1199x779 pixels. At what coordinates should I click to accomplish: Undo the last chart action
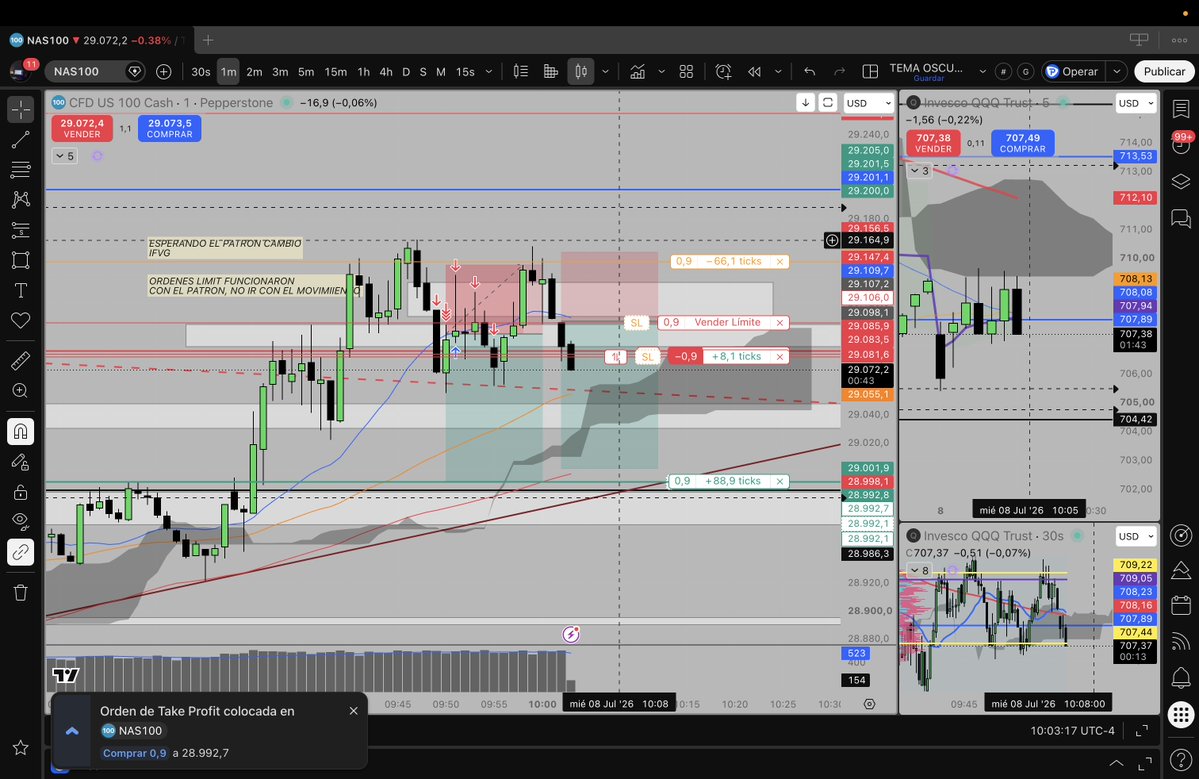810,72
